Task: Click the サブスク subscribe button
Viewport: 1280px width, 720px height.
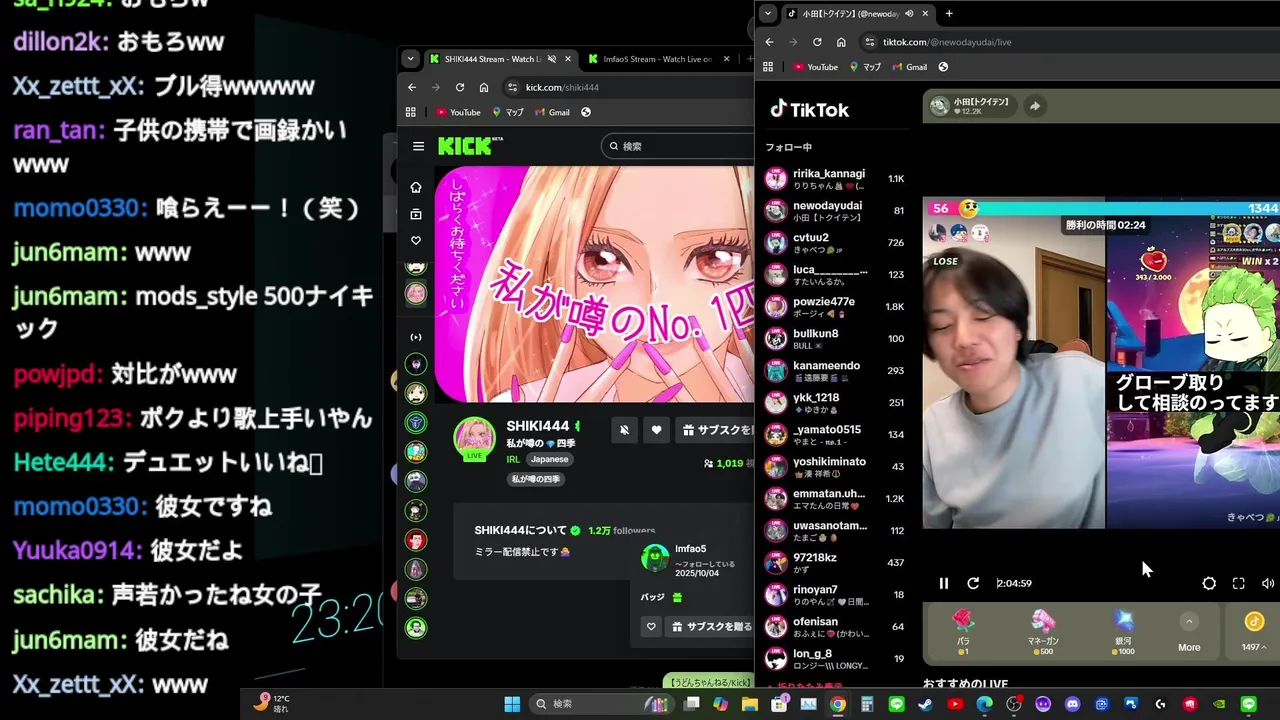Action: tap(715, 430)
